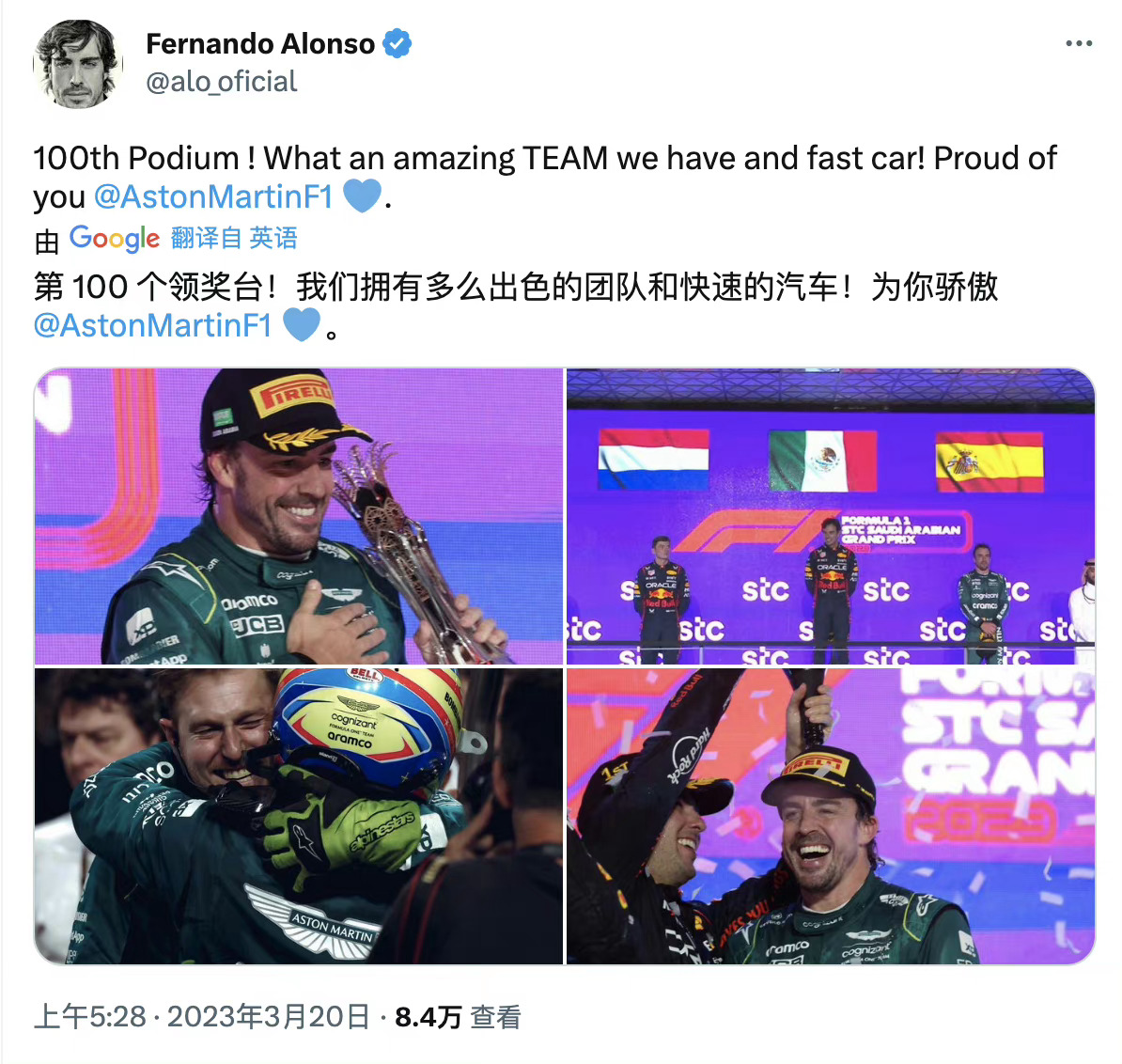Open the Fernando Alonso display name

(x=260, y=43)
